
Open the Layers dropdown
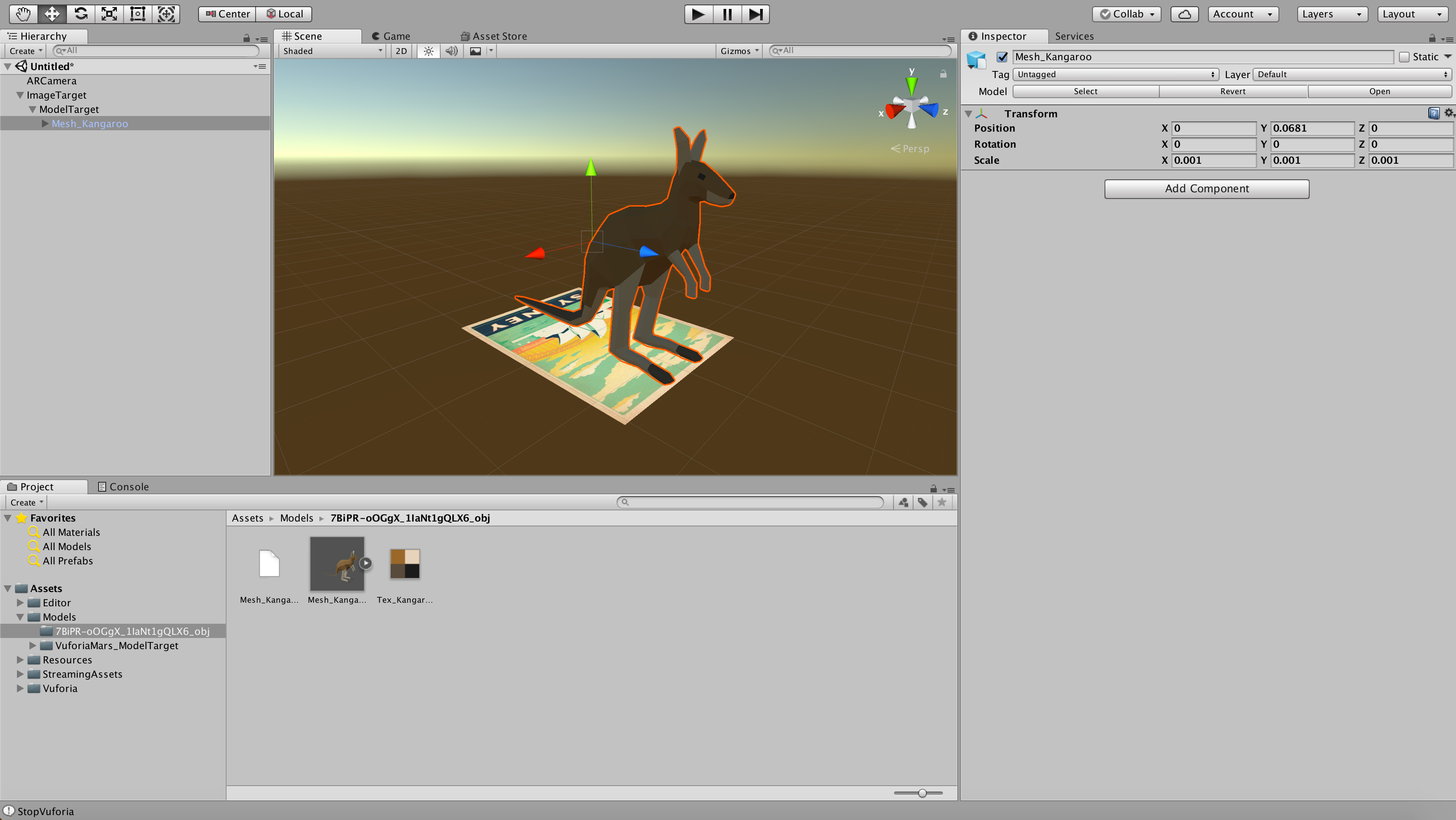pyautogui.click(x=1332, y=14)
